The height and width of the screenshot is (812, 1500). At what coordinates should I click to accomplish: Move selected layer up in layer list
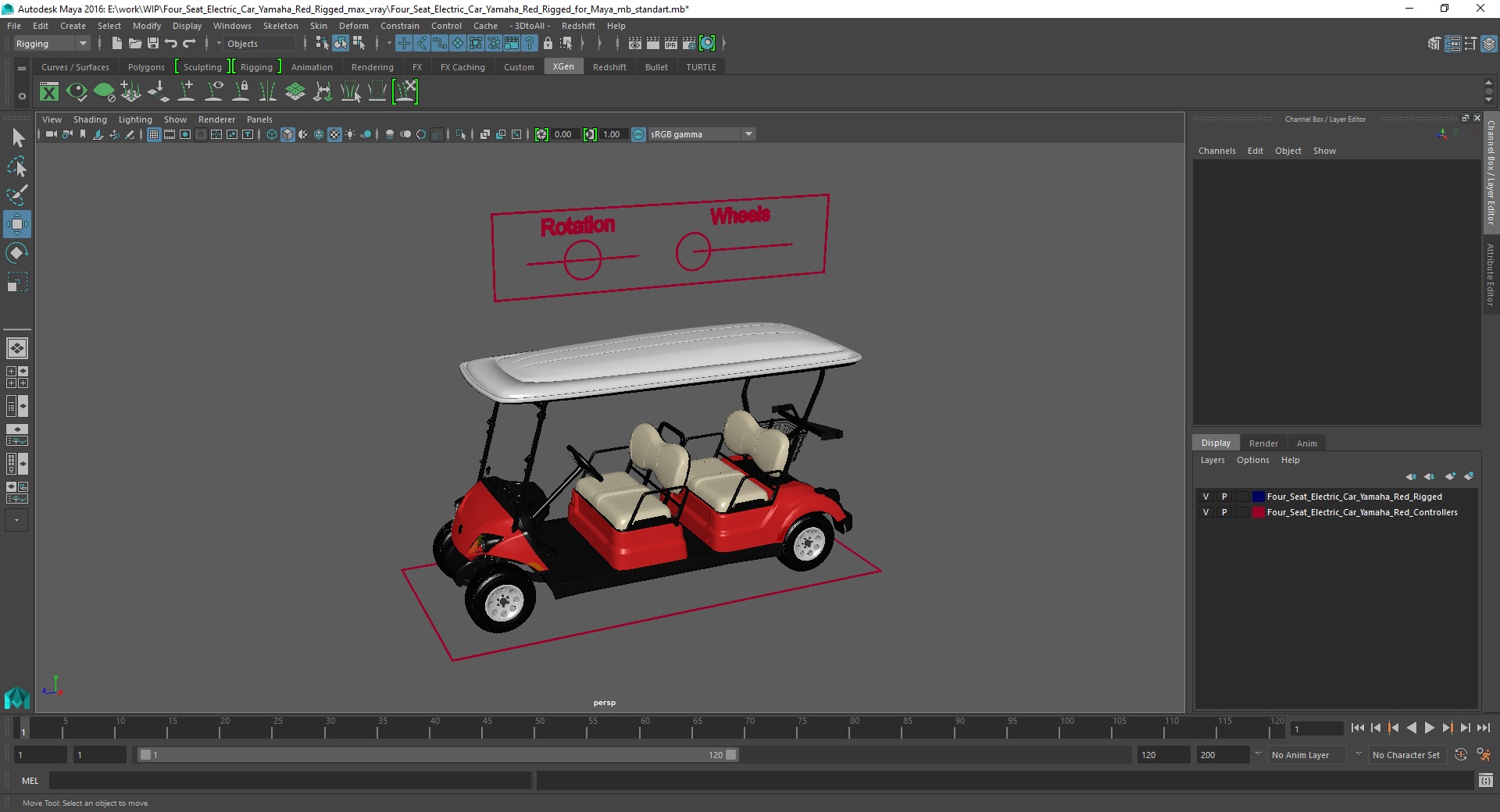point(1411,476)
